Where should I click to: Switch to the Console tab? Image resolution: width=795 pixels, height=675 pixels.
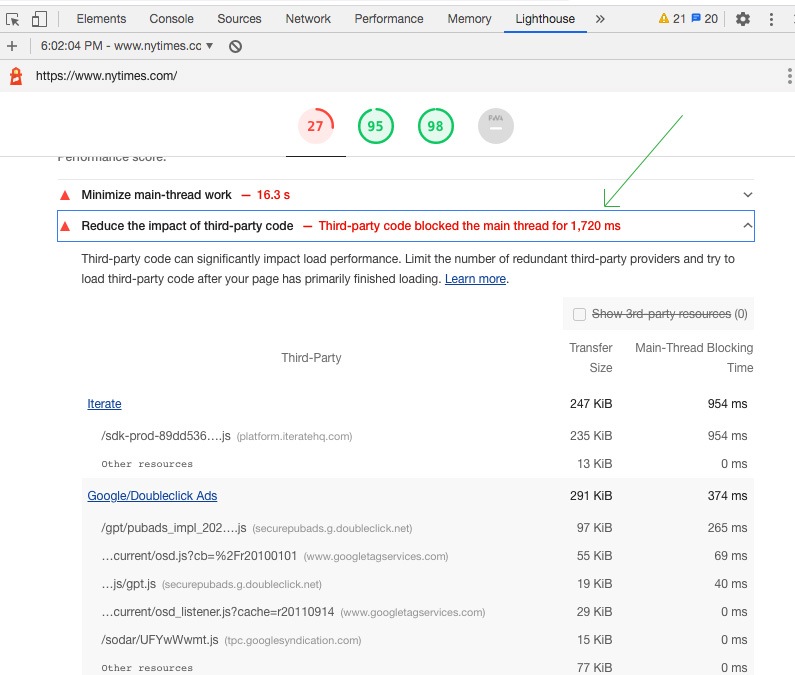pos(171,19)
